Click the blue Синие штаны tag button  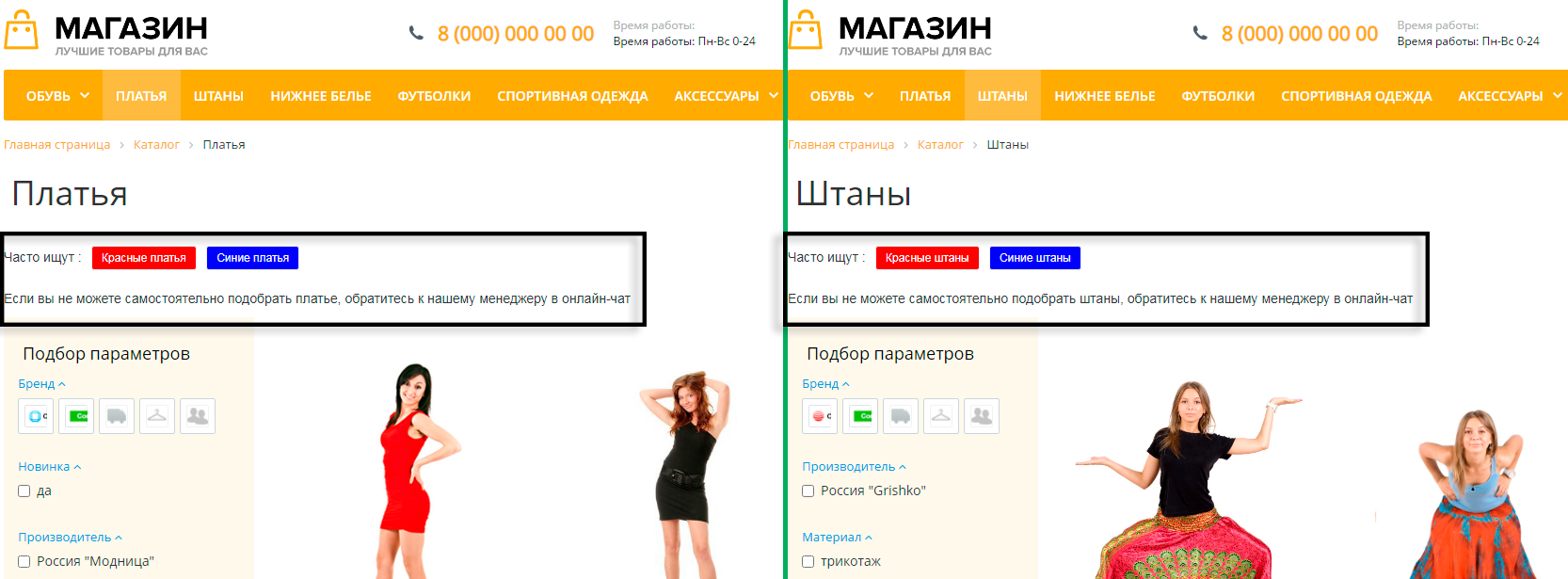1034,258
